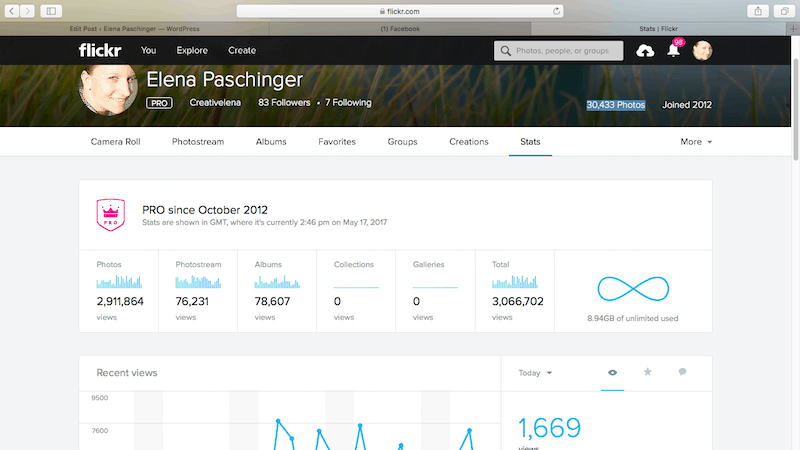Image resolution: width=800 pixels, height=450 pixels.
Task: Select the Stats tab
Action: point(530,142)
